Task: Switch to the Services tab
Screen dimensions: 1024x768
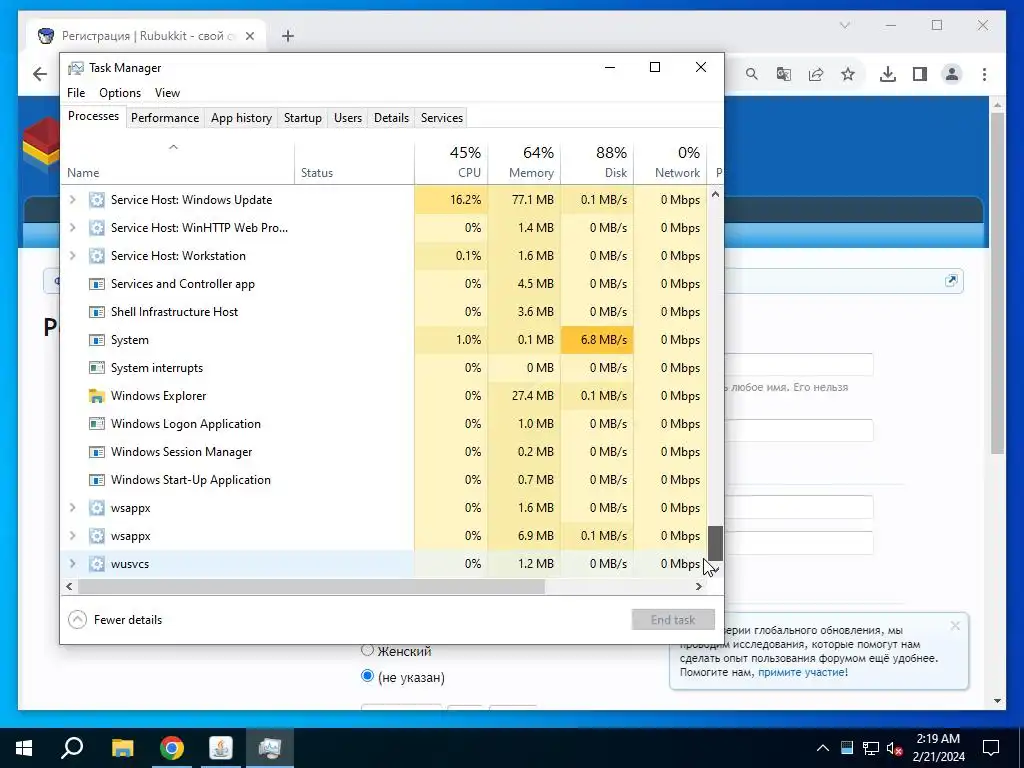Action: [x=441, y=118]
